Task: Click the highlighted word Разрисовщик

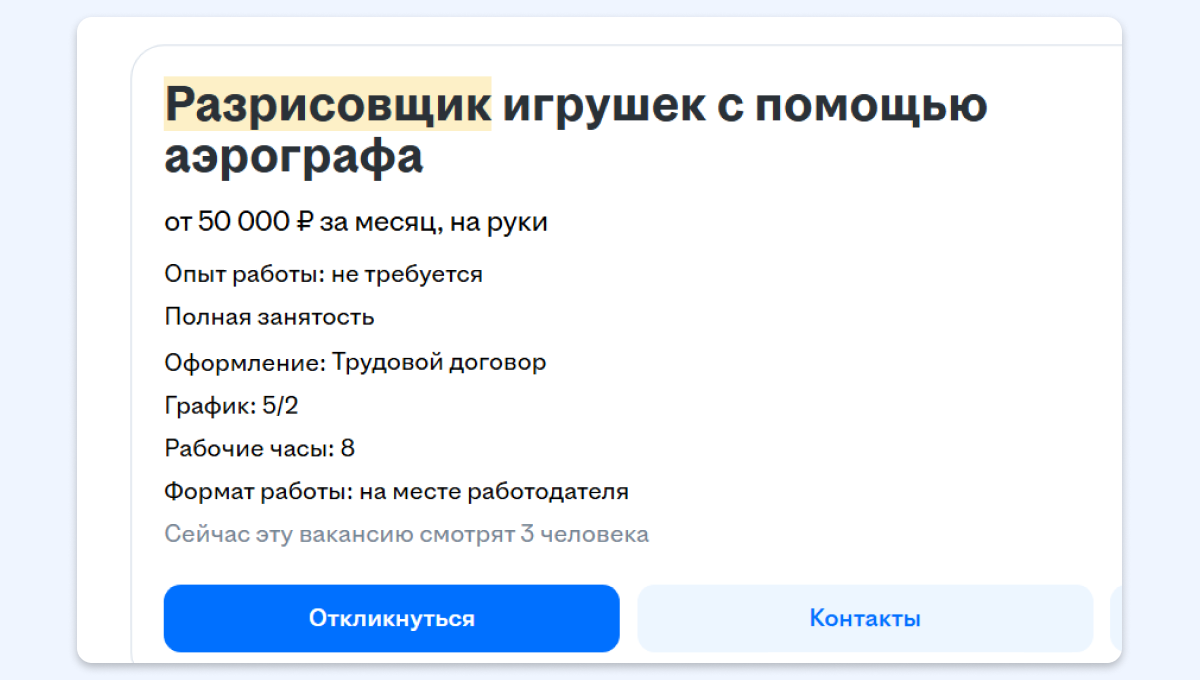Action: pyautogui.click(x=328, y=104)
